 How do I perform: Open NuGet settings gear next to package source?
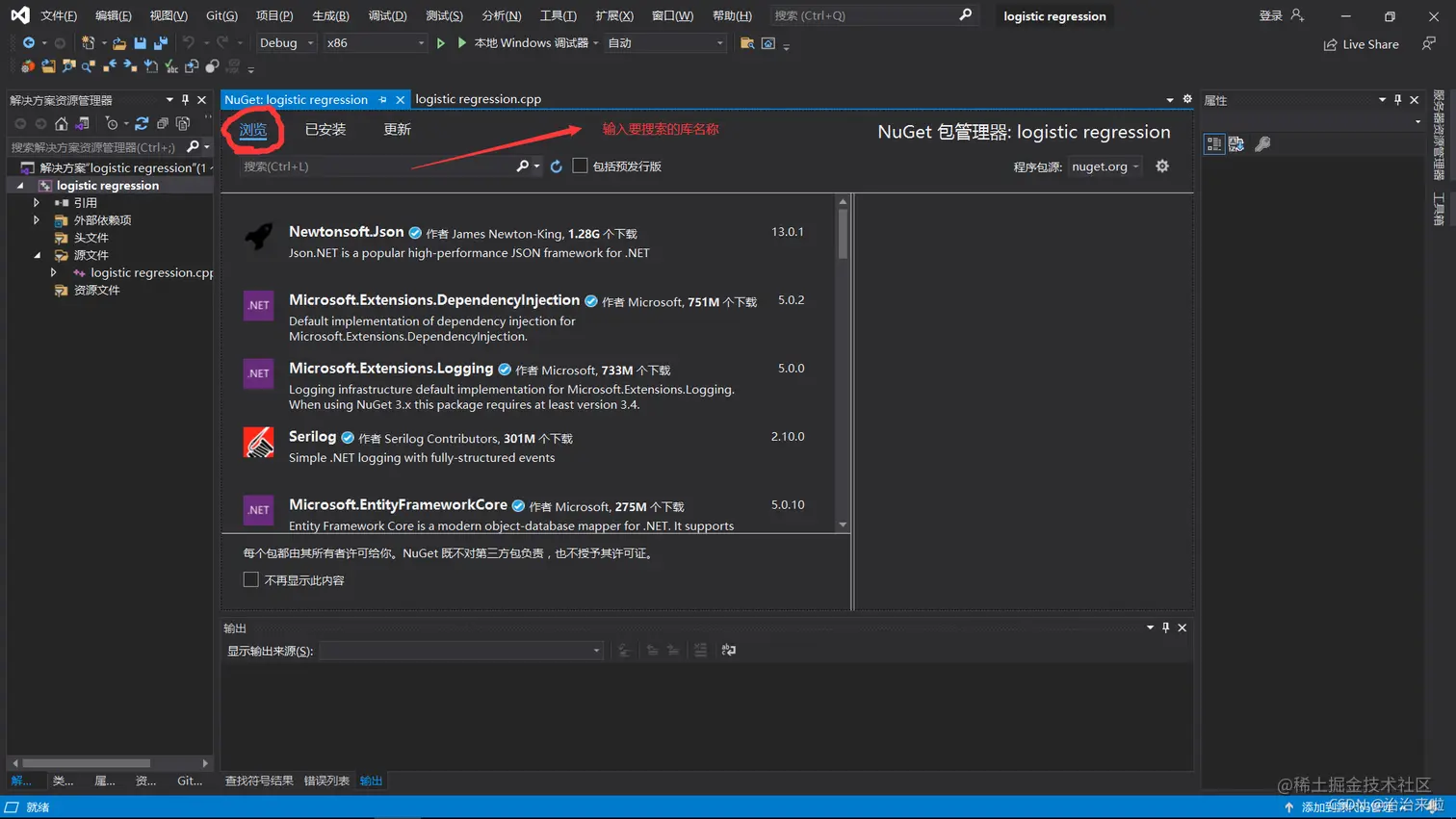tap(1162, 166)
